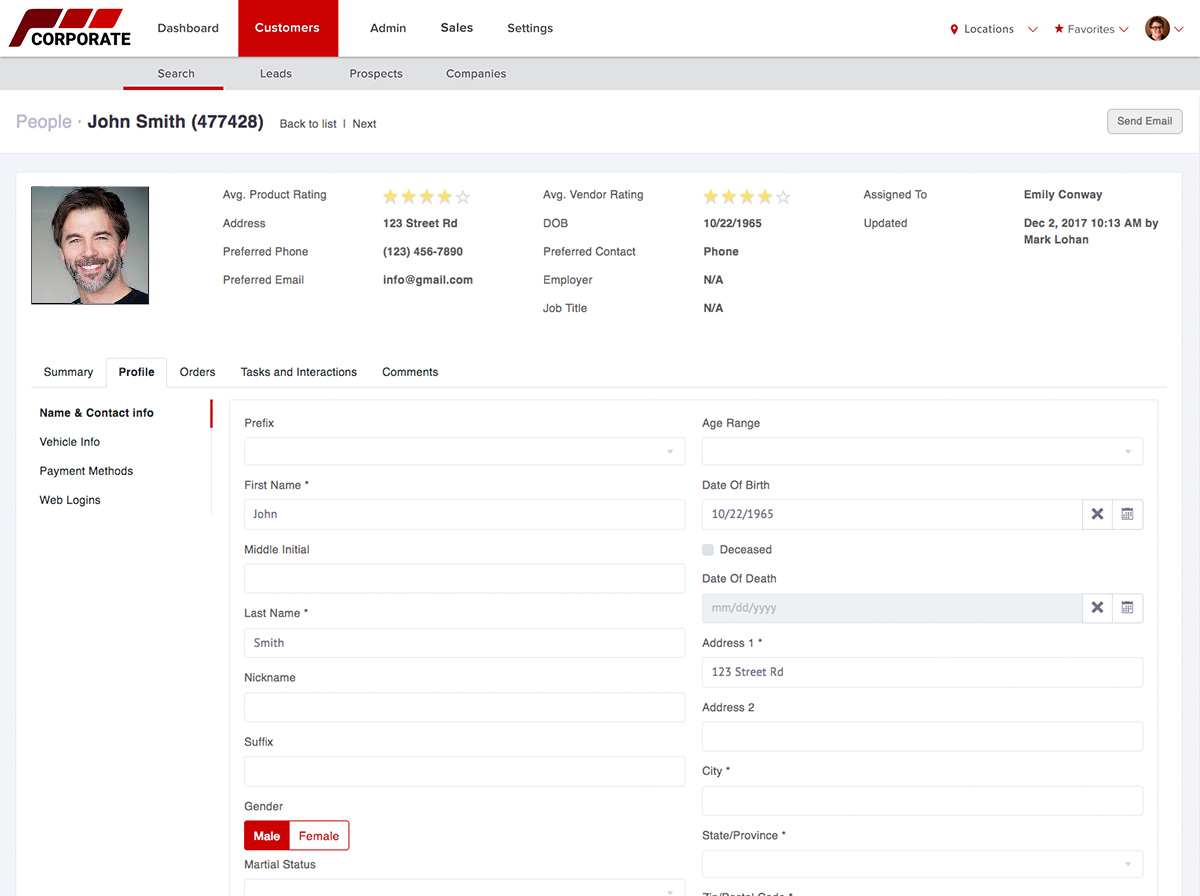This screenshot has width=1200, height=896.
Task: Expand the Age Range dropdown
Action: coord(922,452)
